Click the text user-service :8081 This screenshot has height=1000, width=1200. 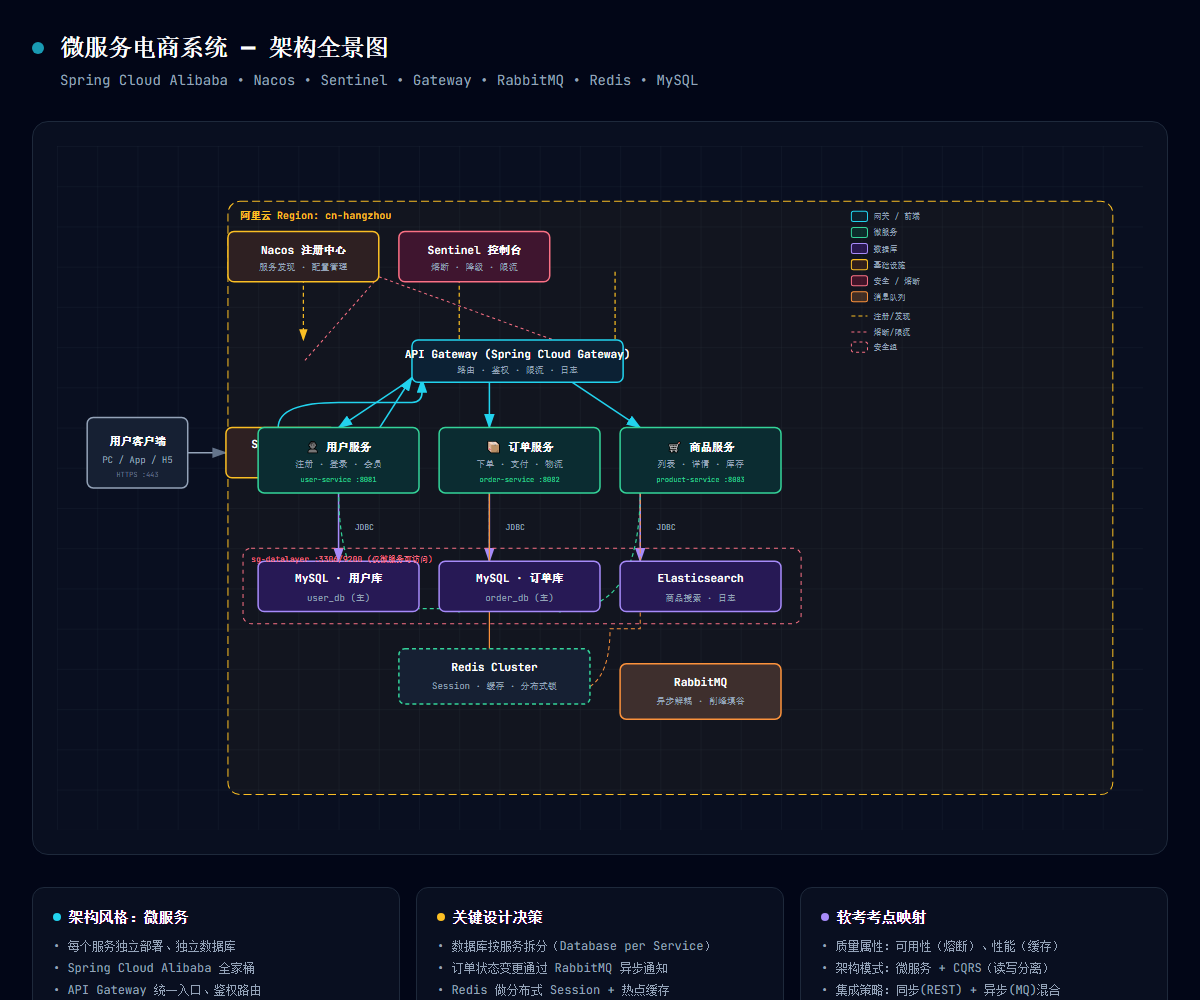pyautogui.click(x=338, y=480)
